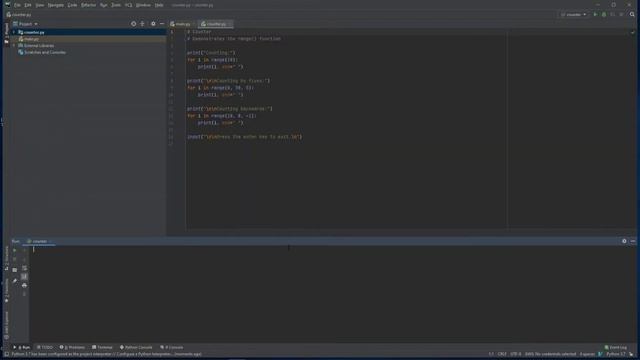Click the Debug bug icon in top toolbar
Image resolution: width=640 pixels, height=360 pixels.
point(604,15)
